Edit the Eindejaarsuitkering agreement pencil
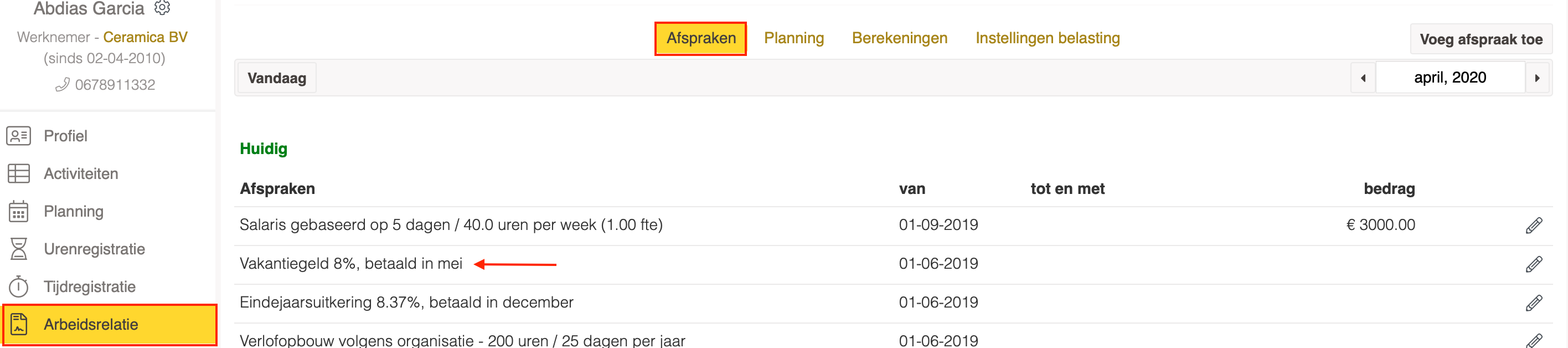This screenshot has height=348, width=1568. [1534, 303]
